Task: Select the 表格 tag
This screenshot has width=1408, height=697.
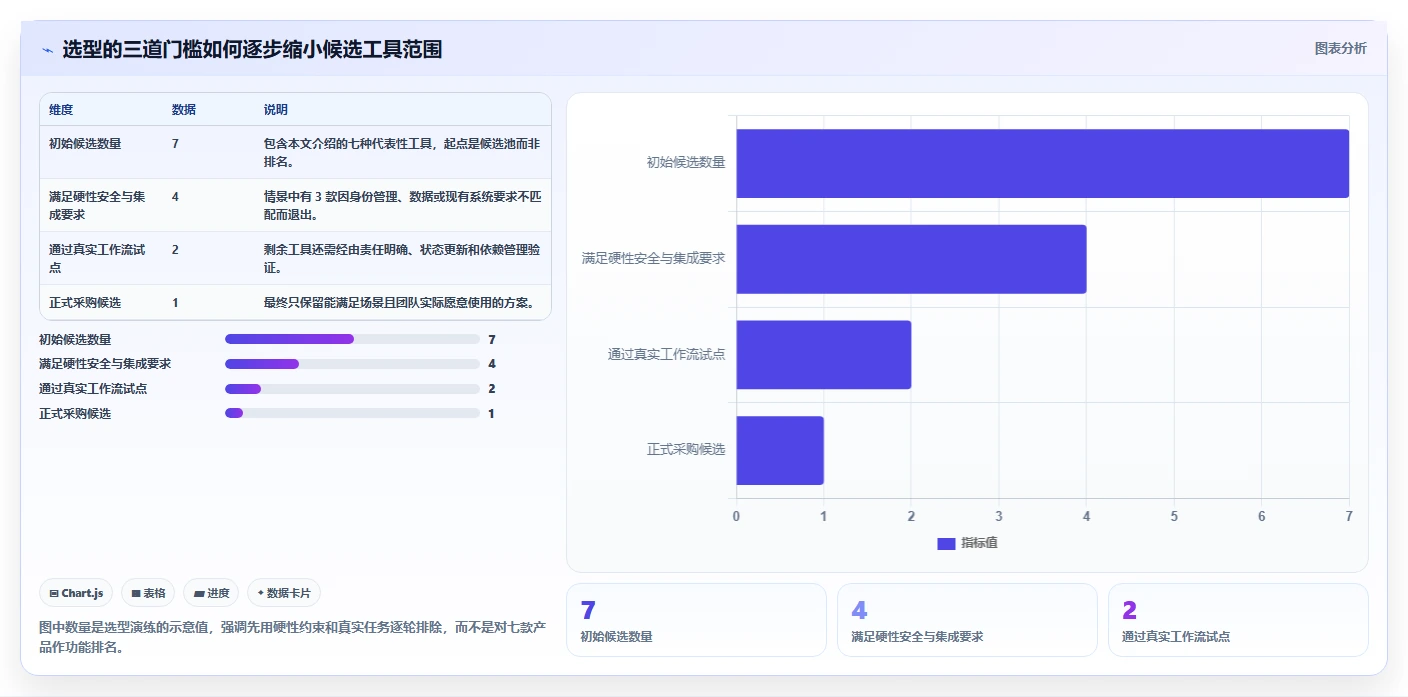Action: coord(148,593)
